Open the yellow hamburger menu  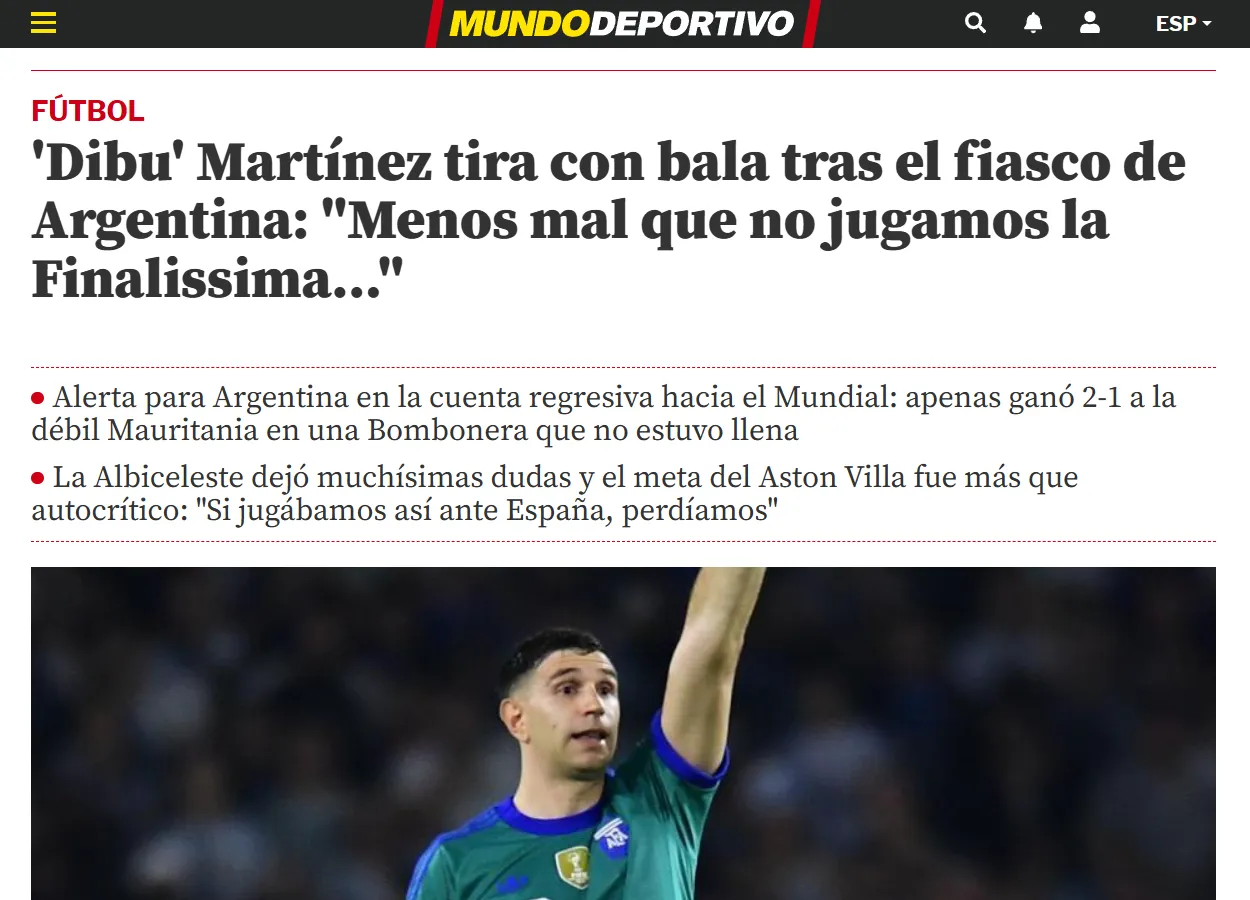(43, 23)
